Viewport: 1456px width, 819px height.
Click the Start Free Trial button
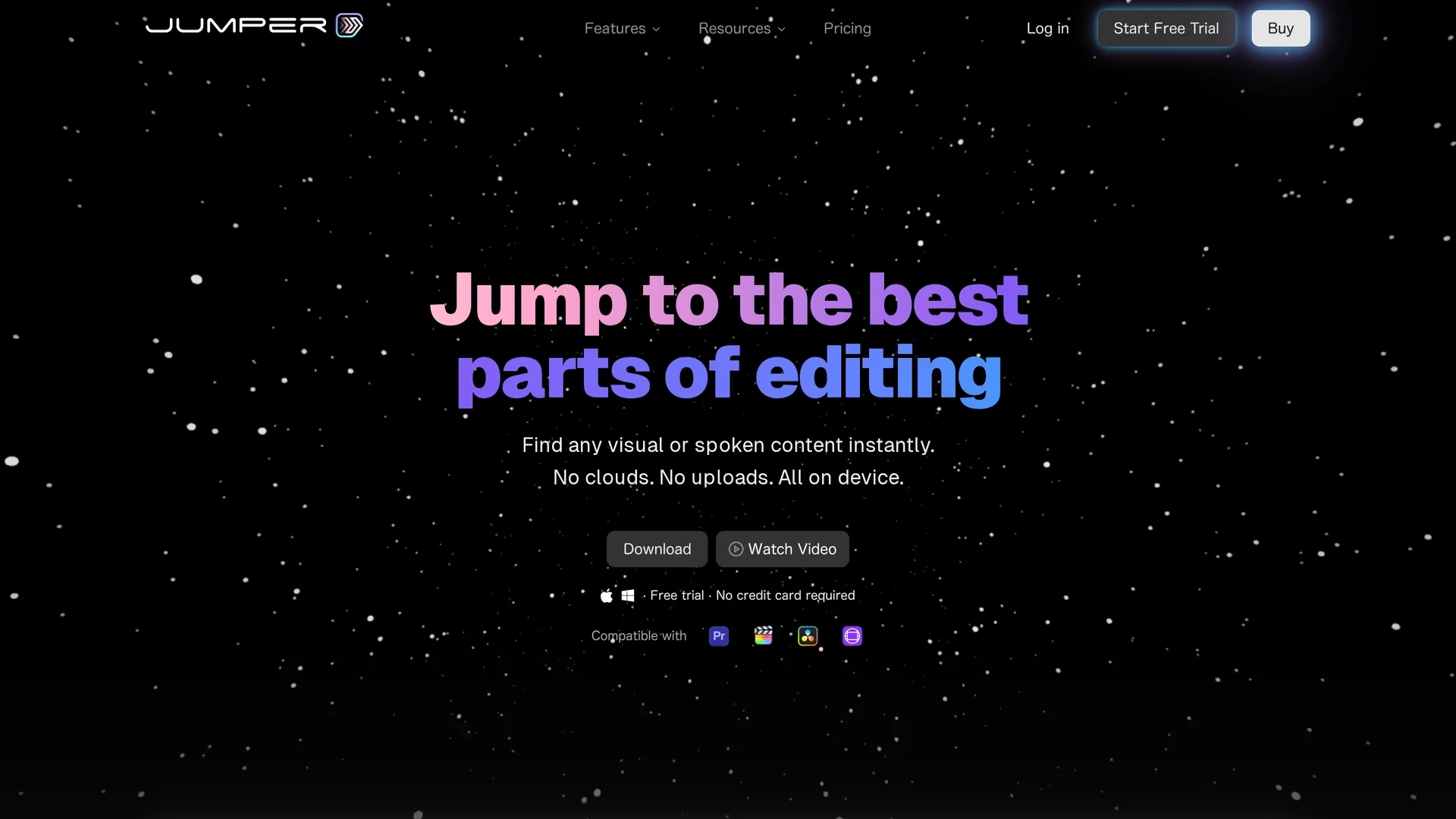(1166, 28)
